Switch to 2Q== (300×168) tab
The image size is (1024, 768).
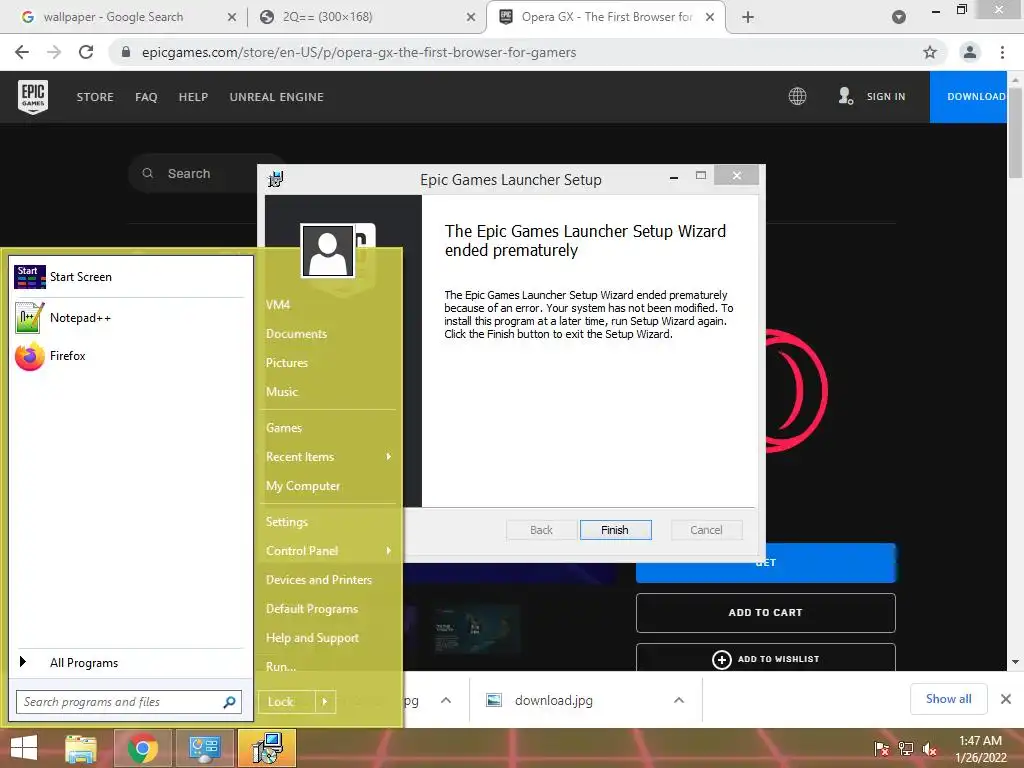(327, 17)
